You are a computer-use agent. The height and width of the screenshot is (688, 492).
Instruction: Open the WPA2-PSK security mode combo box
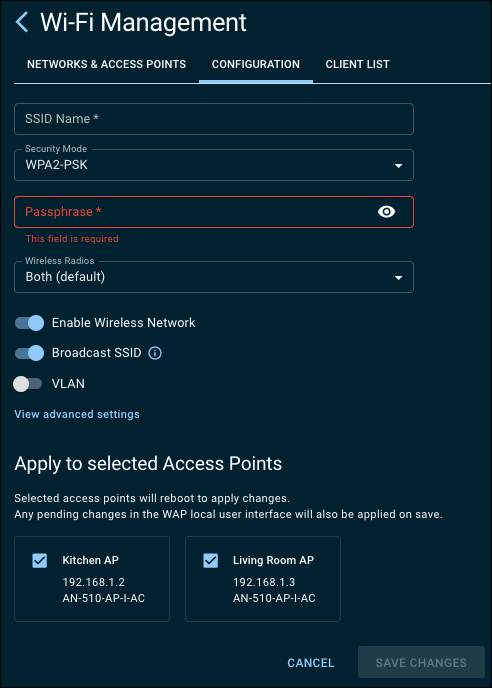tap(214, 165)
